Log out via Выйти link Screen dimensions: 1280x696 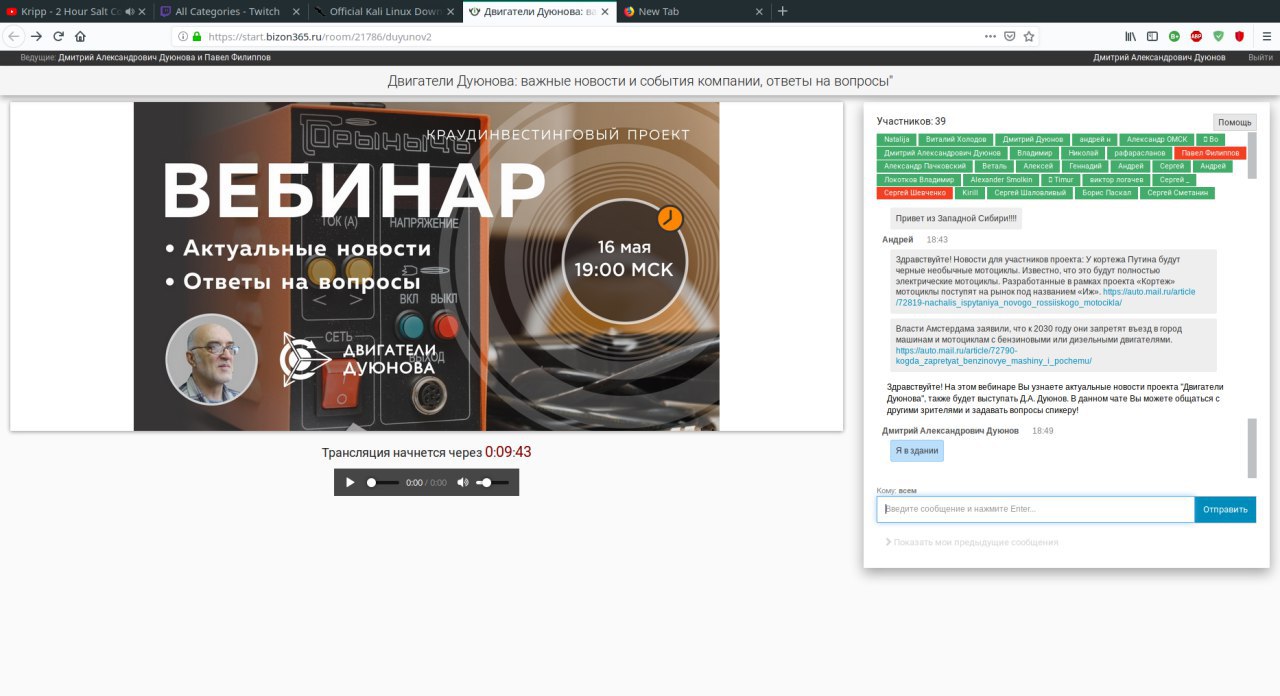[1260, 58]
